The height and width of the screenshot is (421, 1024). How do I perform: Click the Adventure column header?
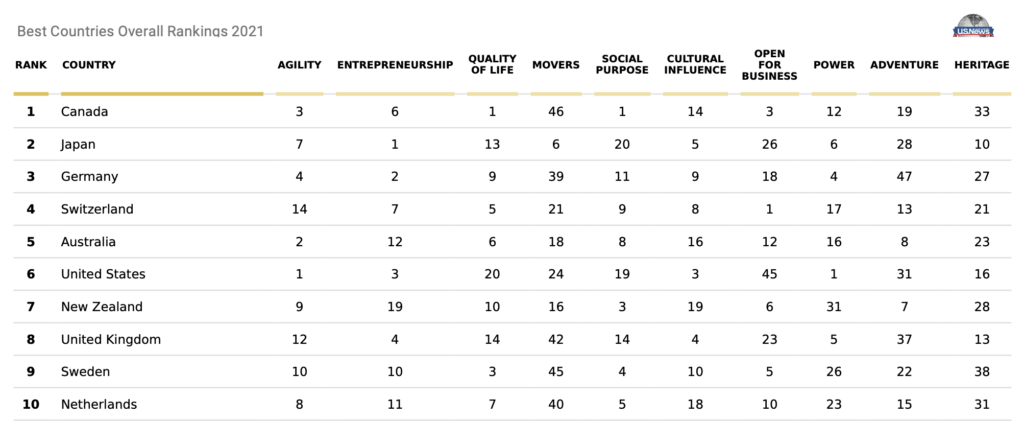[904, 65]
